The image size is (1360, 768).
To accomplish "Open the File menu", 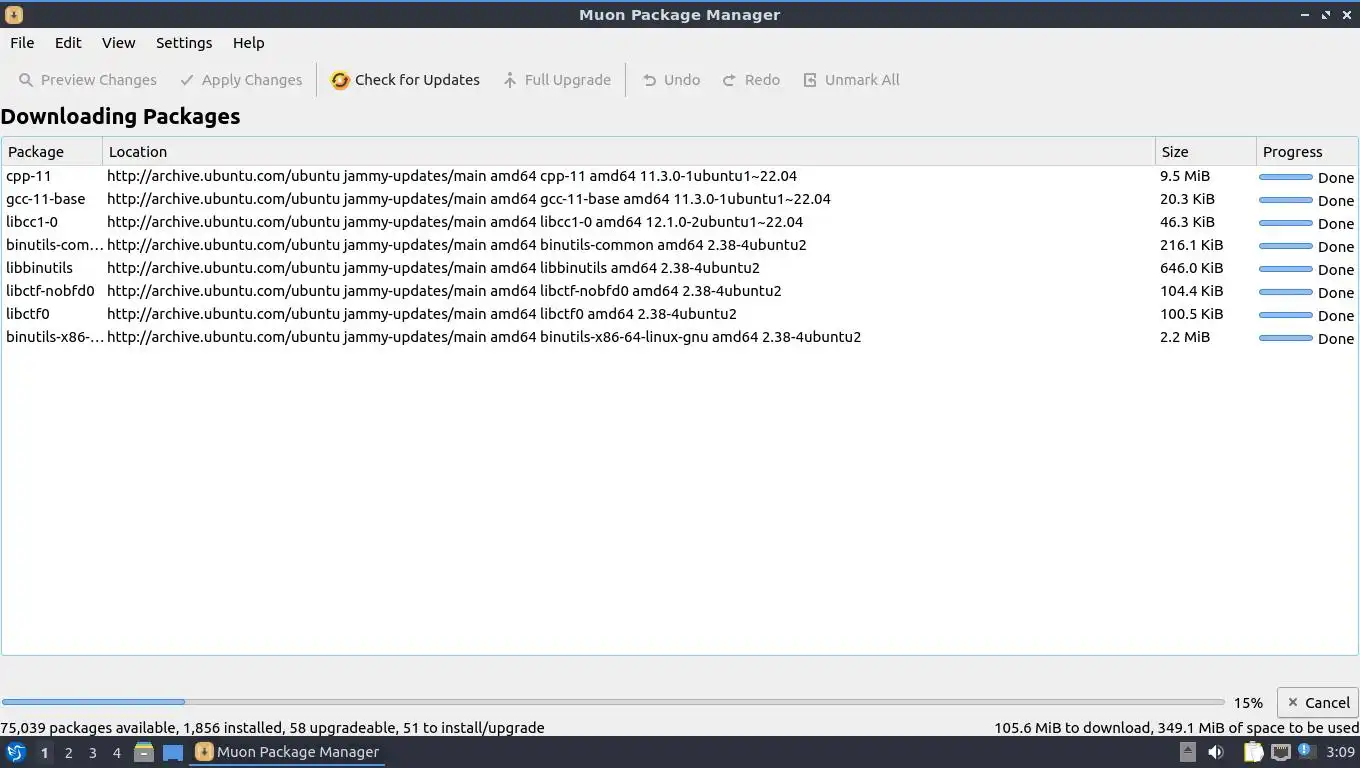I will tap(22, 43).
